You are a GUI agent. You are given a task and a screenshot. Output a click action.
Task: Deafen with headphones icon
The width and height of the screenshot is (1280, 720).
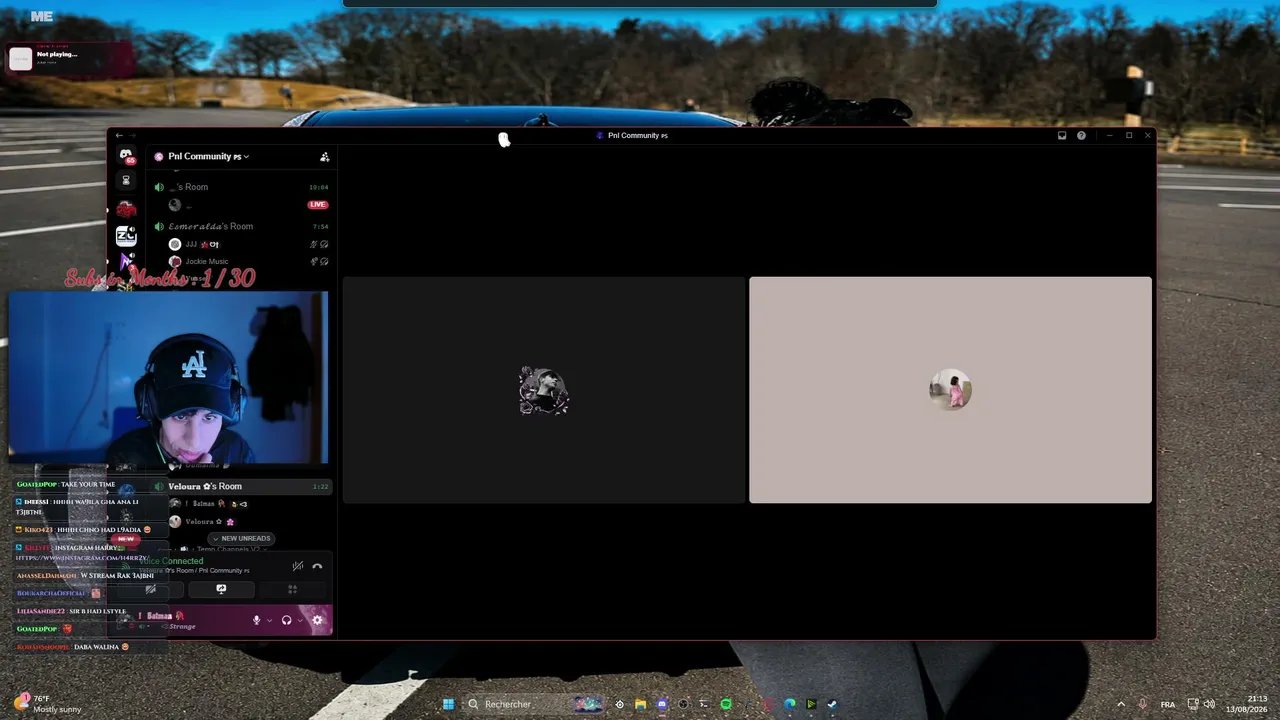(x=286, y=620)
